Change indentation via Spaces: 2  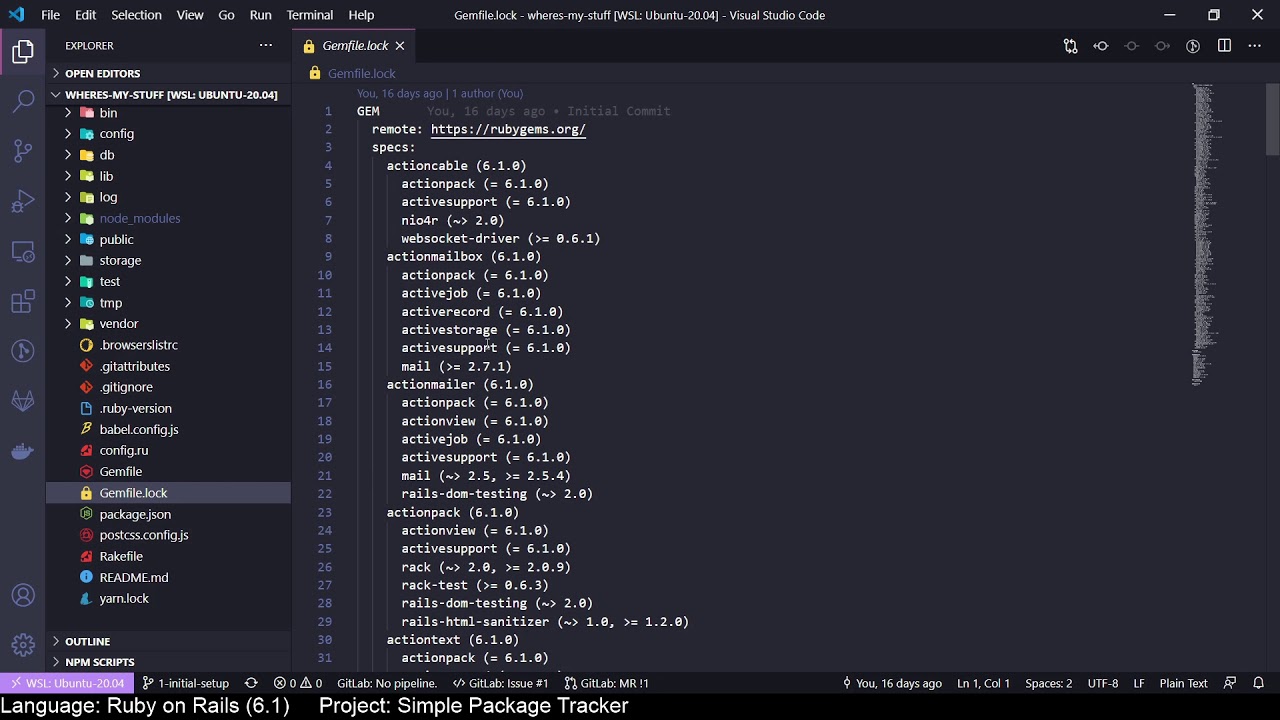click(1048, 683)
